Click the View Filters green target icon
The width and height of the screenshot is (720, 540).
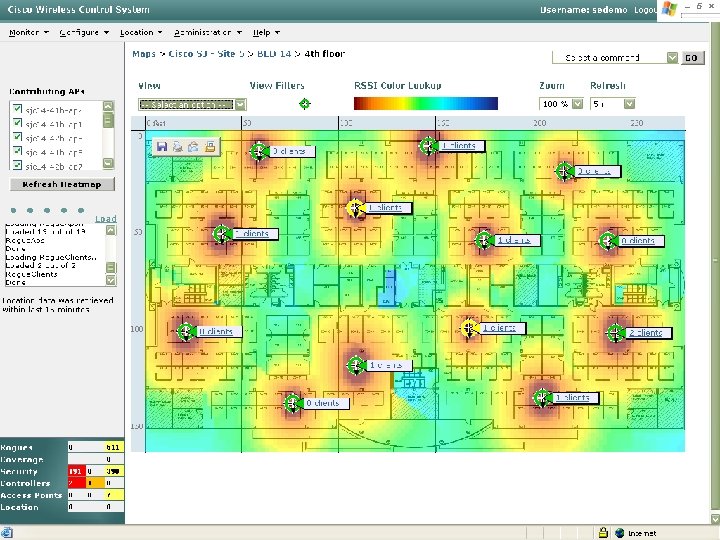pyautogui.click(x=304, y=104)
